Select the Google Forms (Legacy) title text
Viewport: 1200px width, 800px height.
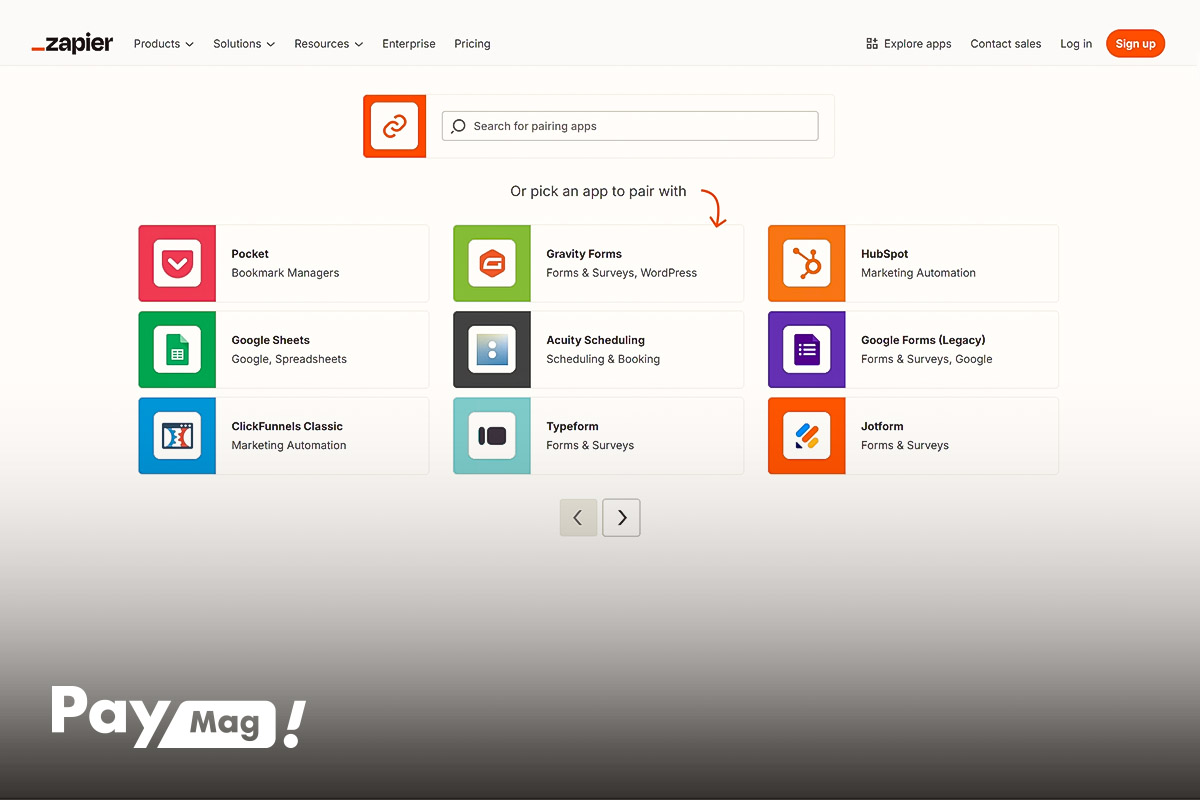923,340
